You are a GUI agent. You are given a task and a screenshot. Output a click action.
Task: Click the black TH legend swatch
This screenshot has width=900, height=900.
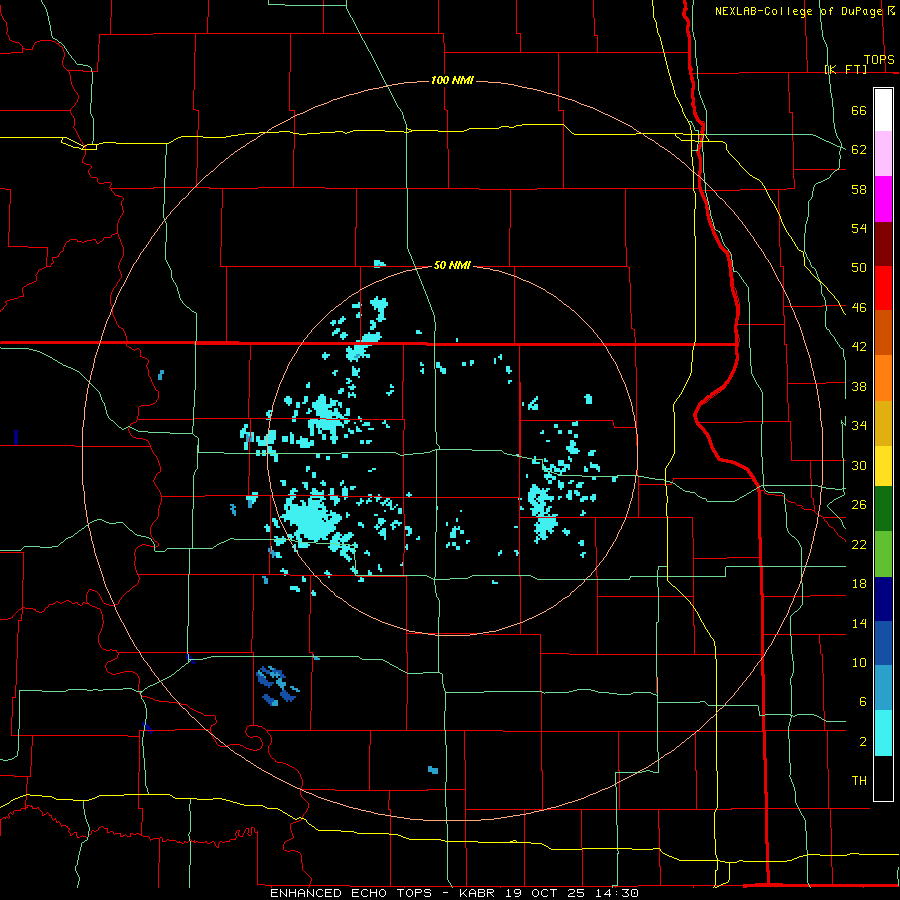883,778
